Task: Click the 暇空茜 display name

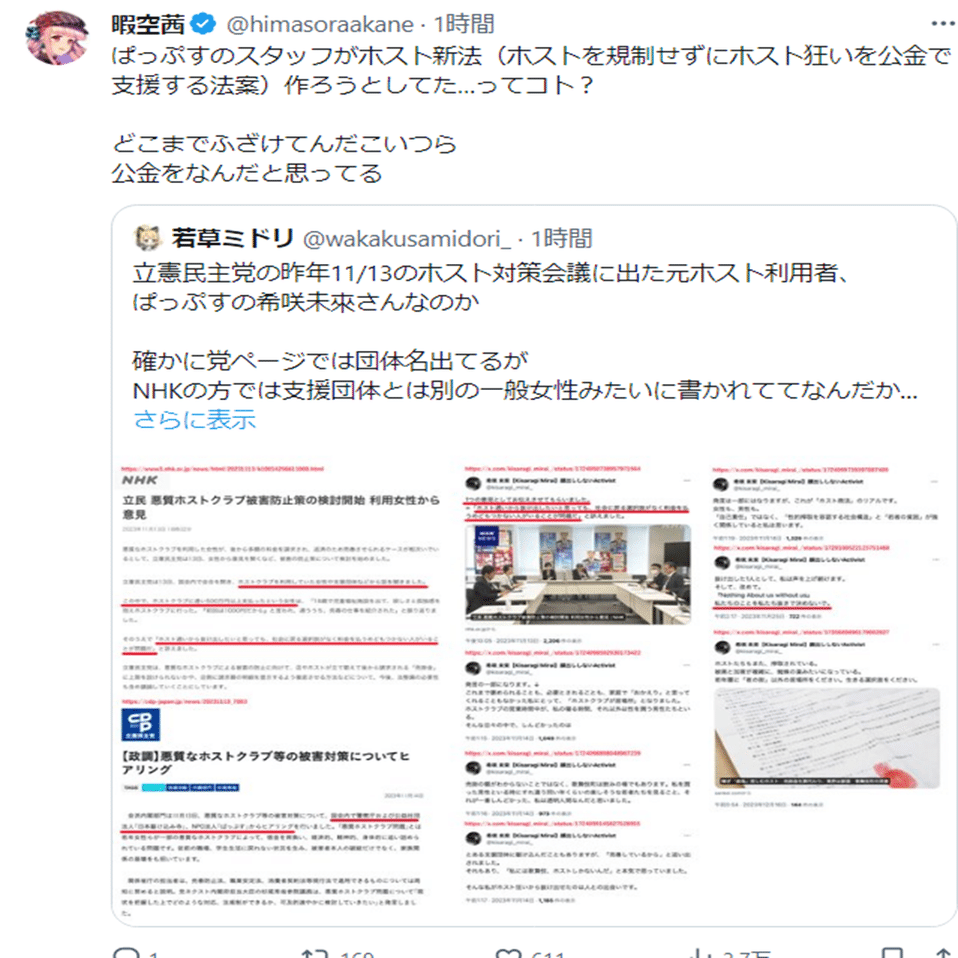Action: point(148,24)
